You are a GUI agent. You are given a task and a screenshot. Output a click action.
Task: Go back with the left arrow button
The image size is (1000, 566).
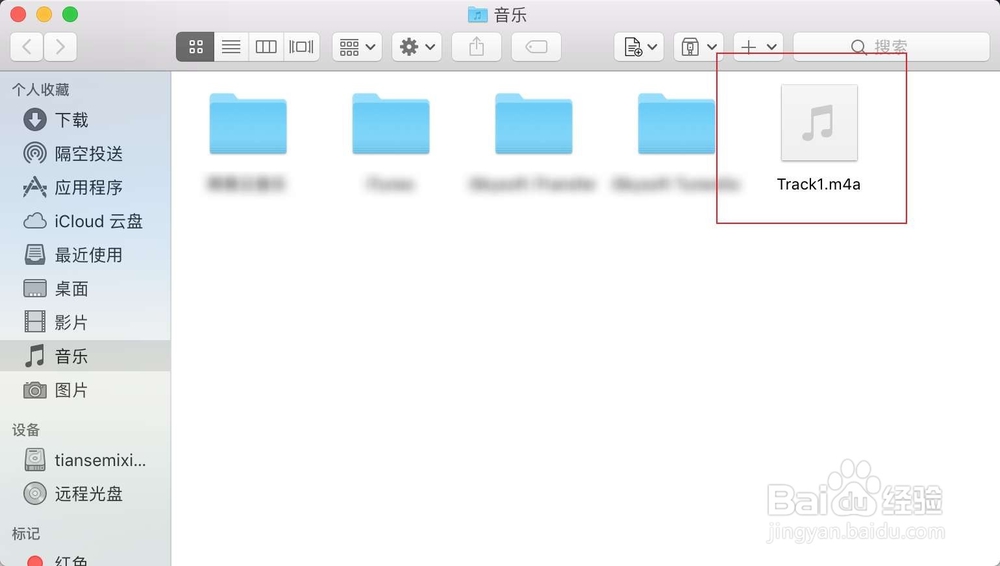click(27, 47)
